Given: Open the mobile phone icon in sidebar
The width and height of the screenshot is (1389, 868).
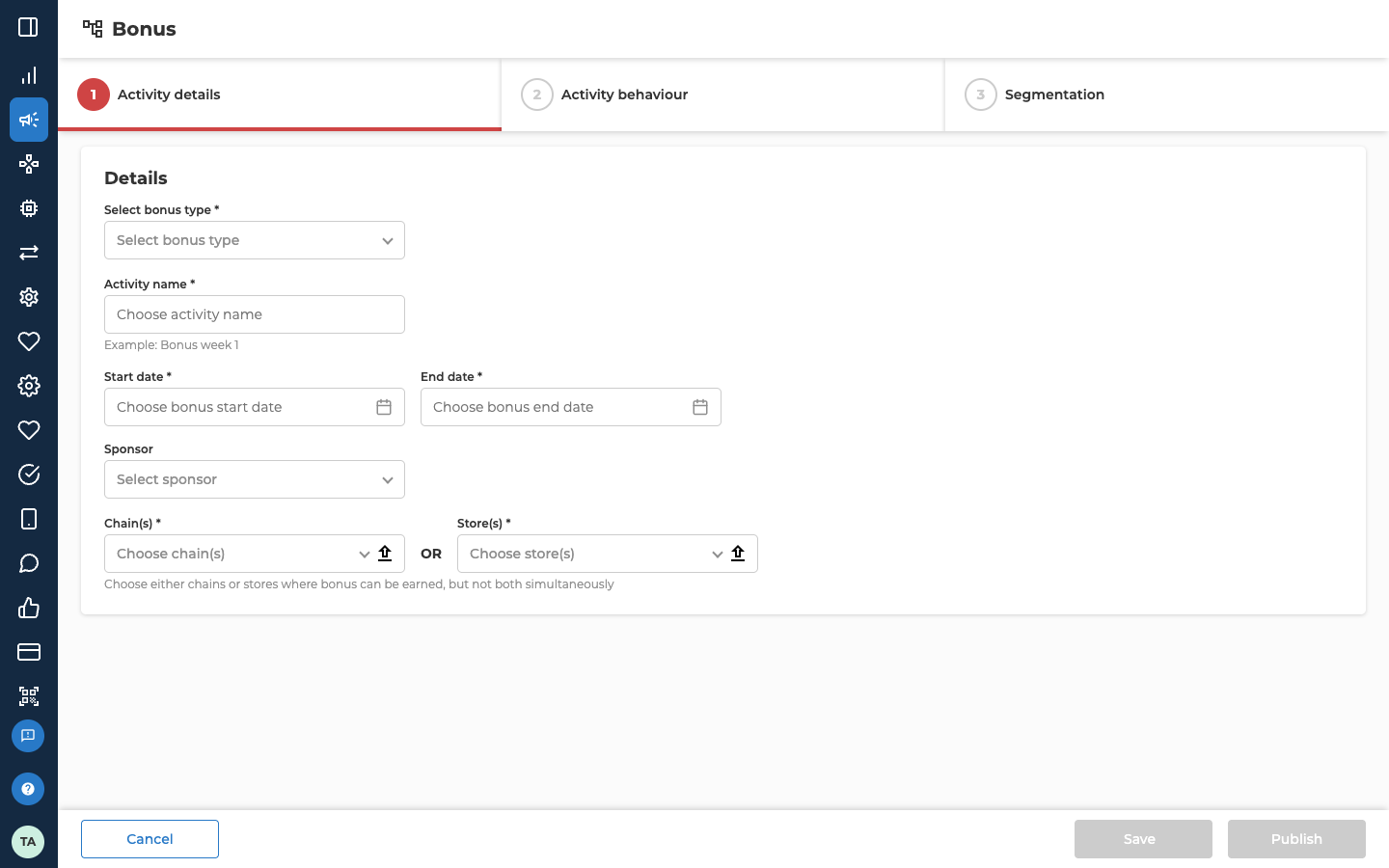Looking at the screenshot, I should pos(29,519).
